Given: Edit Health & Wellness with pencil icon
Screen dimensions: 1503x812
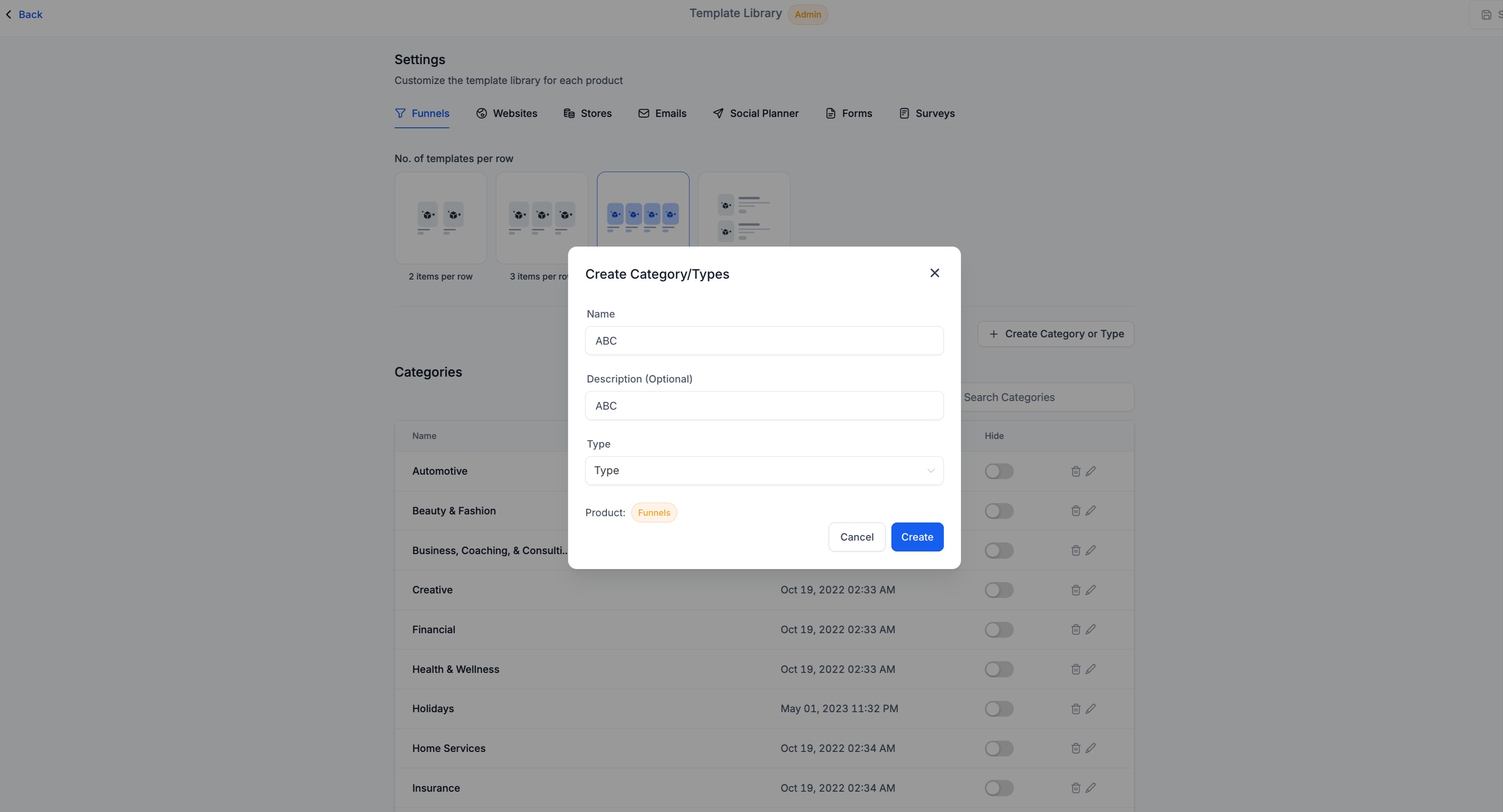Looking at the screenshot, I should point(1091,669).
